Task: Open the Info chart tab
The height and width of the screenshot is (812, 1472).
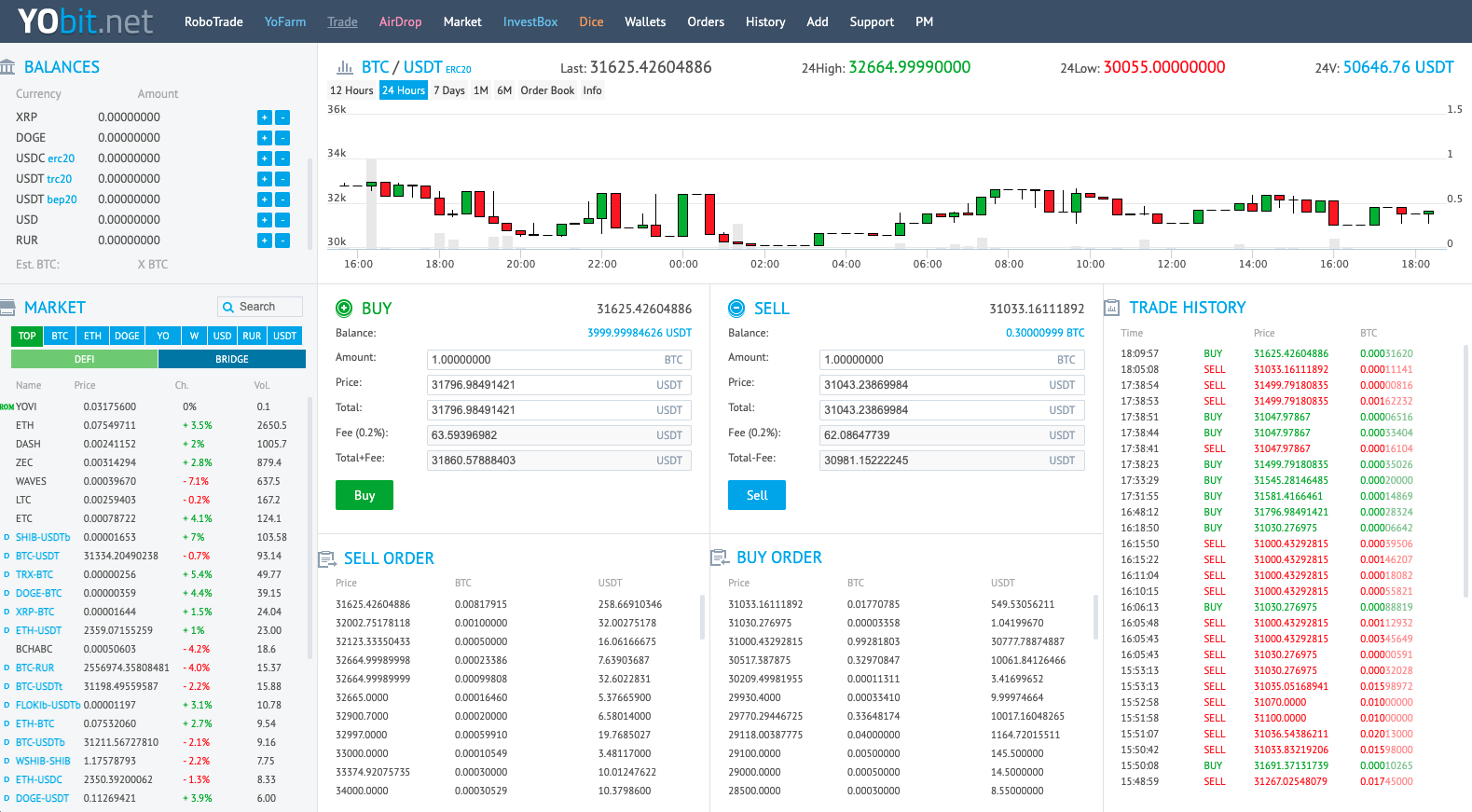Action: pyautogui.click(x=593, y=90)
